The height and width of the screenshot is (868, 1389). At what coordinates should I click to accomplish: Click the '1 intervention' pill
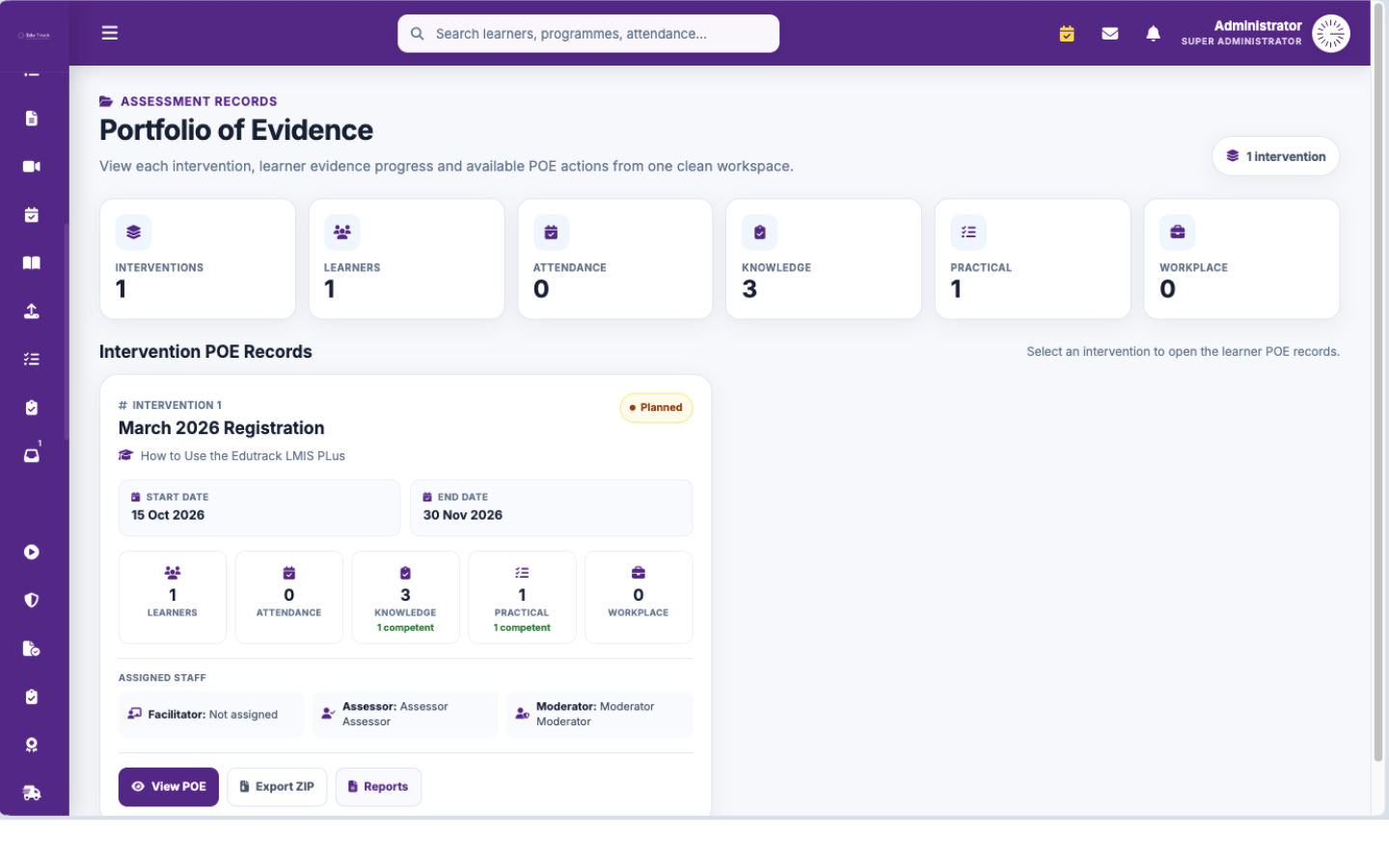pos(1275,156)
